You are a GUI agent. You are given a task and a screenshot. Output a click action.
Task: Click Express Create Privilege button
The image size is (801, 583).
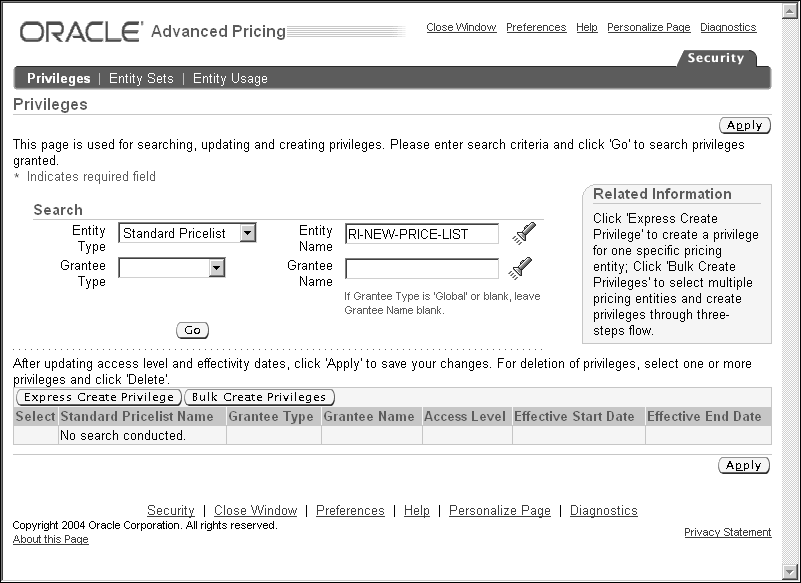click(x=99, y=397)
